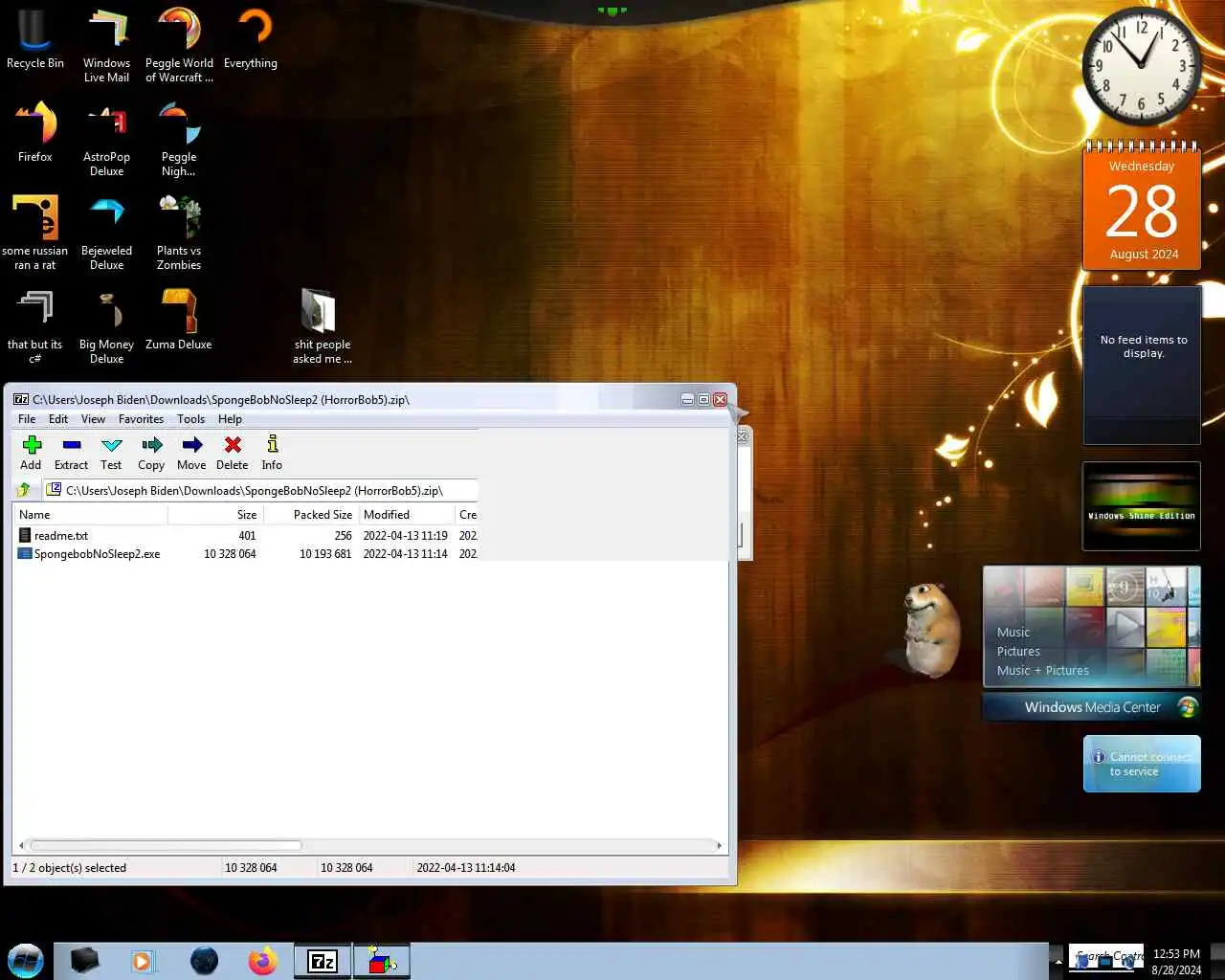Extract files using the Extract toolbar icon
The height and width of the screenshot is (980, 1225).
(x=71, y=453)
